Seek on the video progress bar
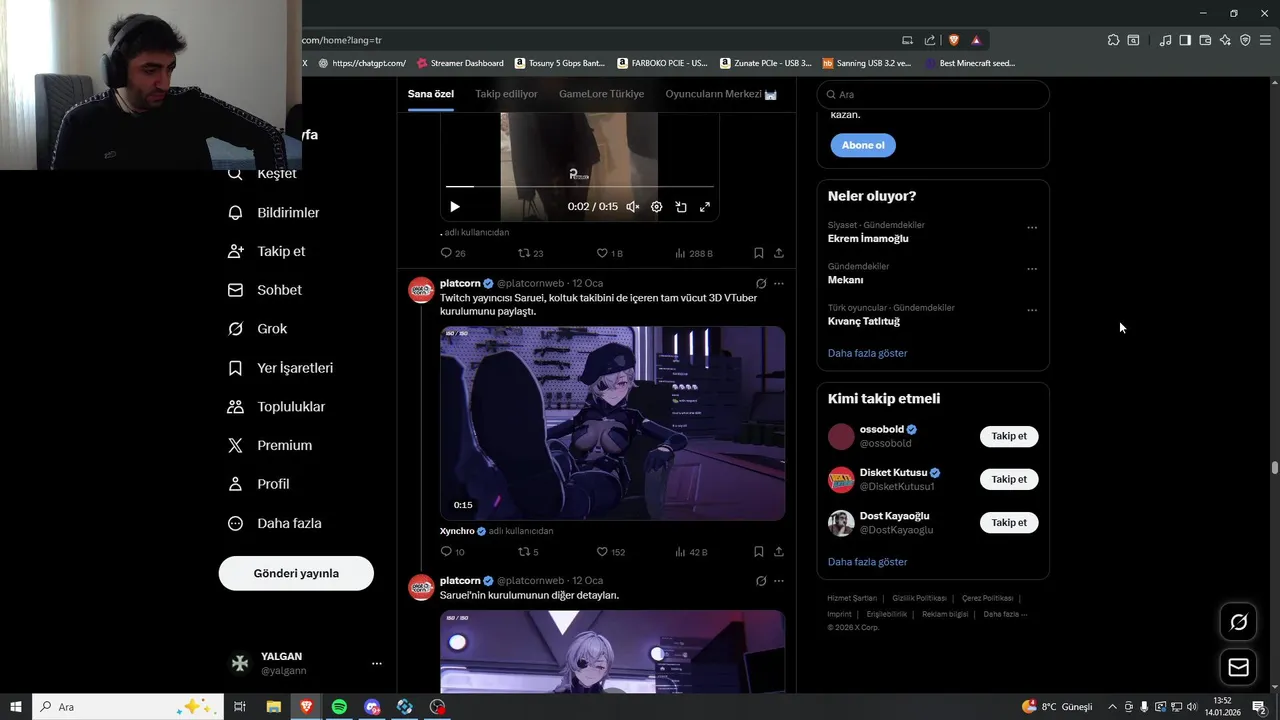1280x720 pixels. pyautogui.click(x=580, y=186)
